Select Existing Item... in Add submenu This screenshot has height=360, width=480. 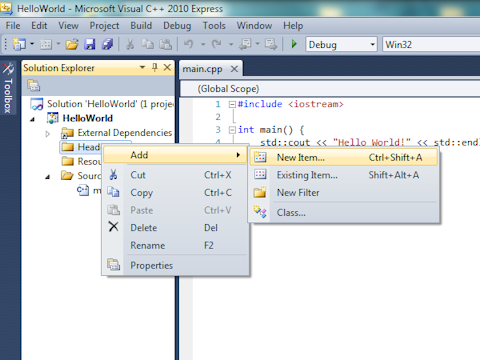[344, 175]
